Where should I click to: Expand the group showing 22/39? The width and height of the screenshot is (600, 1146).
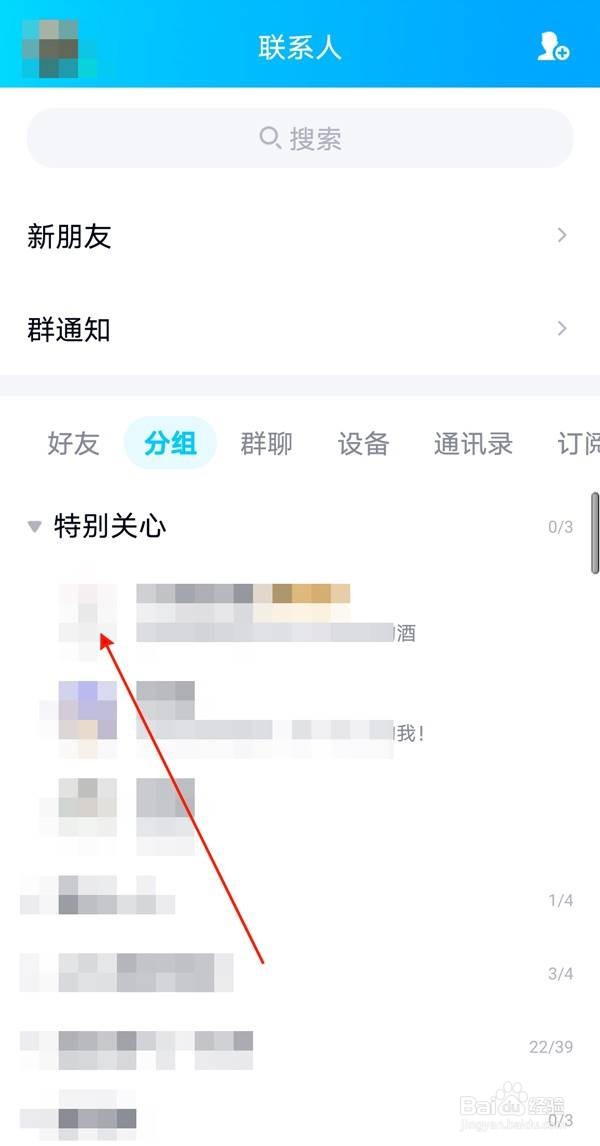pos(300,1047)
